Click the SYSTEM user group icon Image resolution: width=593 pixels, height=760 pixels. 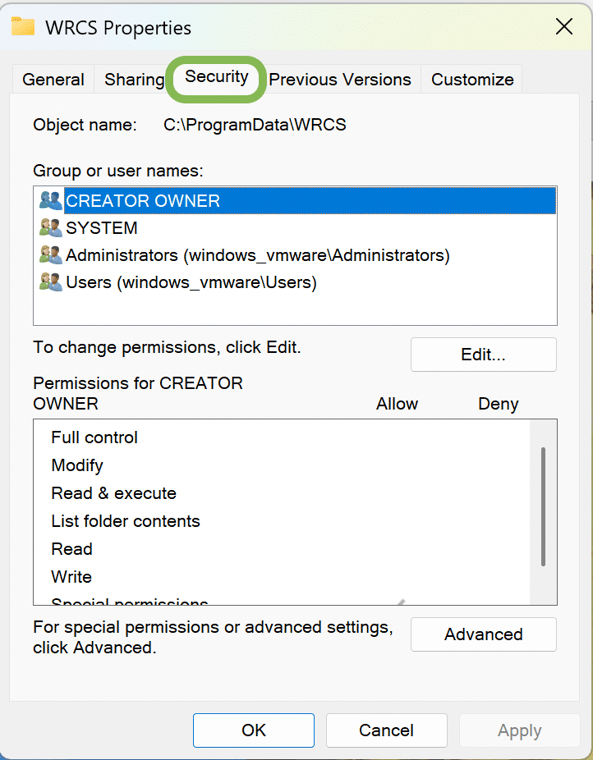[51, 228]
